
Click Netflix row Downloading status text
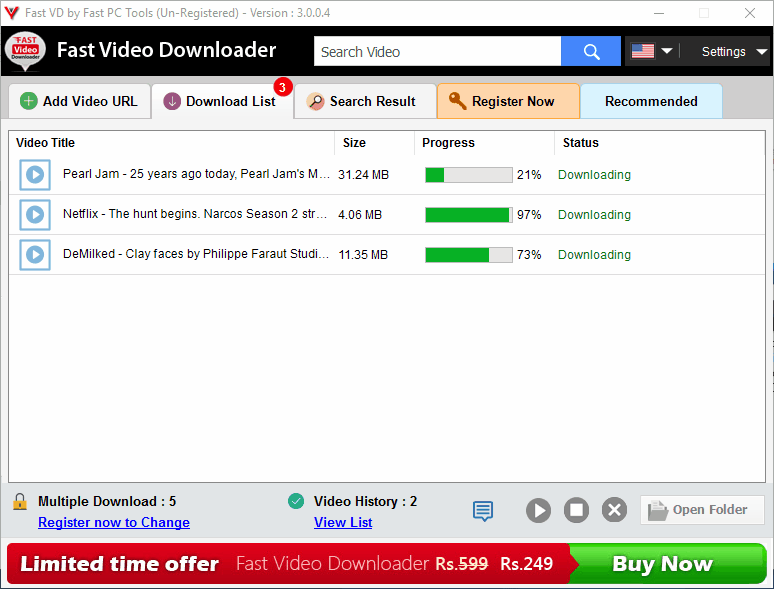tap(594, 215)
